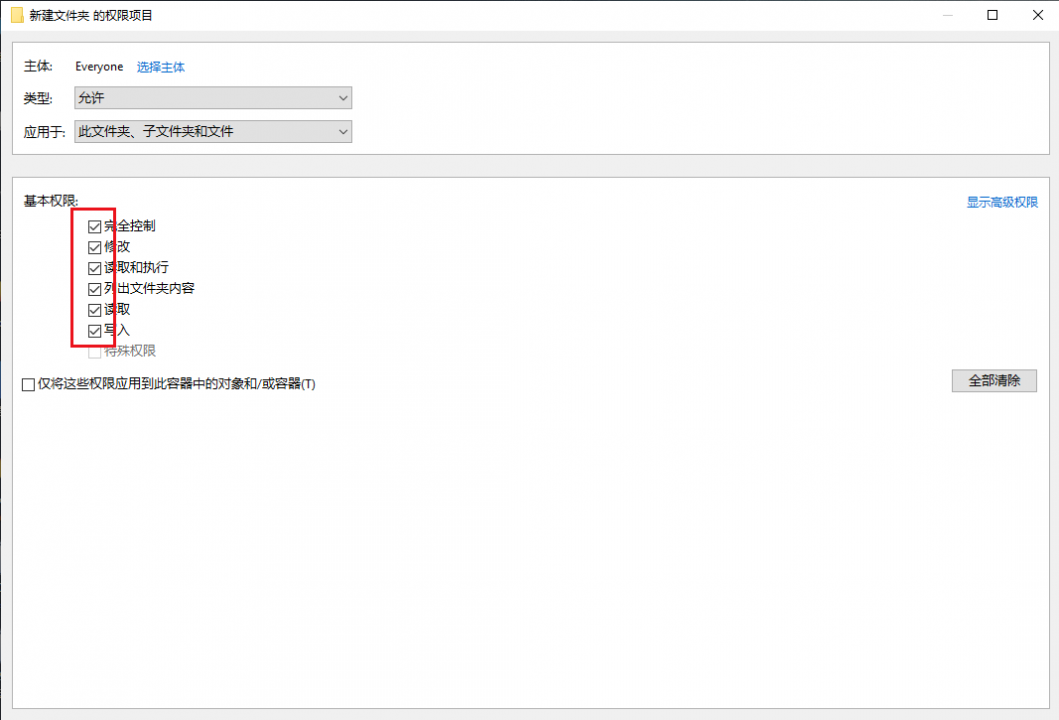Open the 应用于 dropdown list
This screenshot has width=1059, height=720.
click(x=213, y=131)
